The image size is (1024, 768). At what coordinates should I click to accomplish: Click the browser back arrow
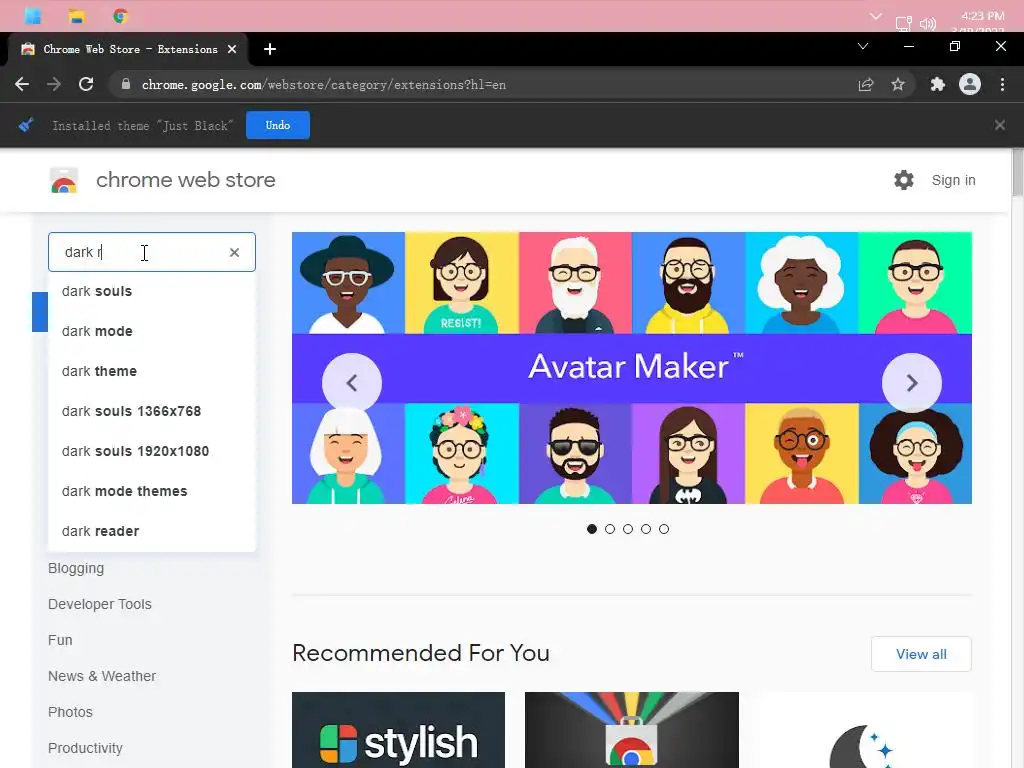point(22,84)
